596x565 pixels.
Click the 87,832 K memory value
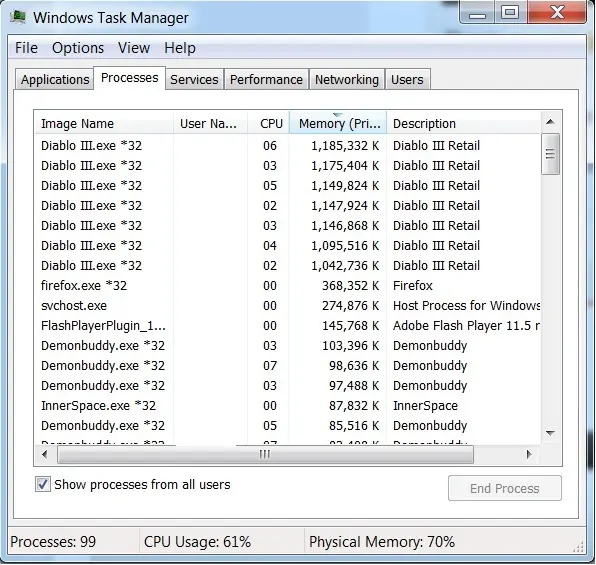coord(354,406)
